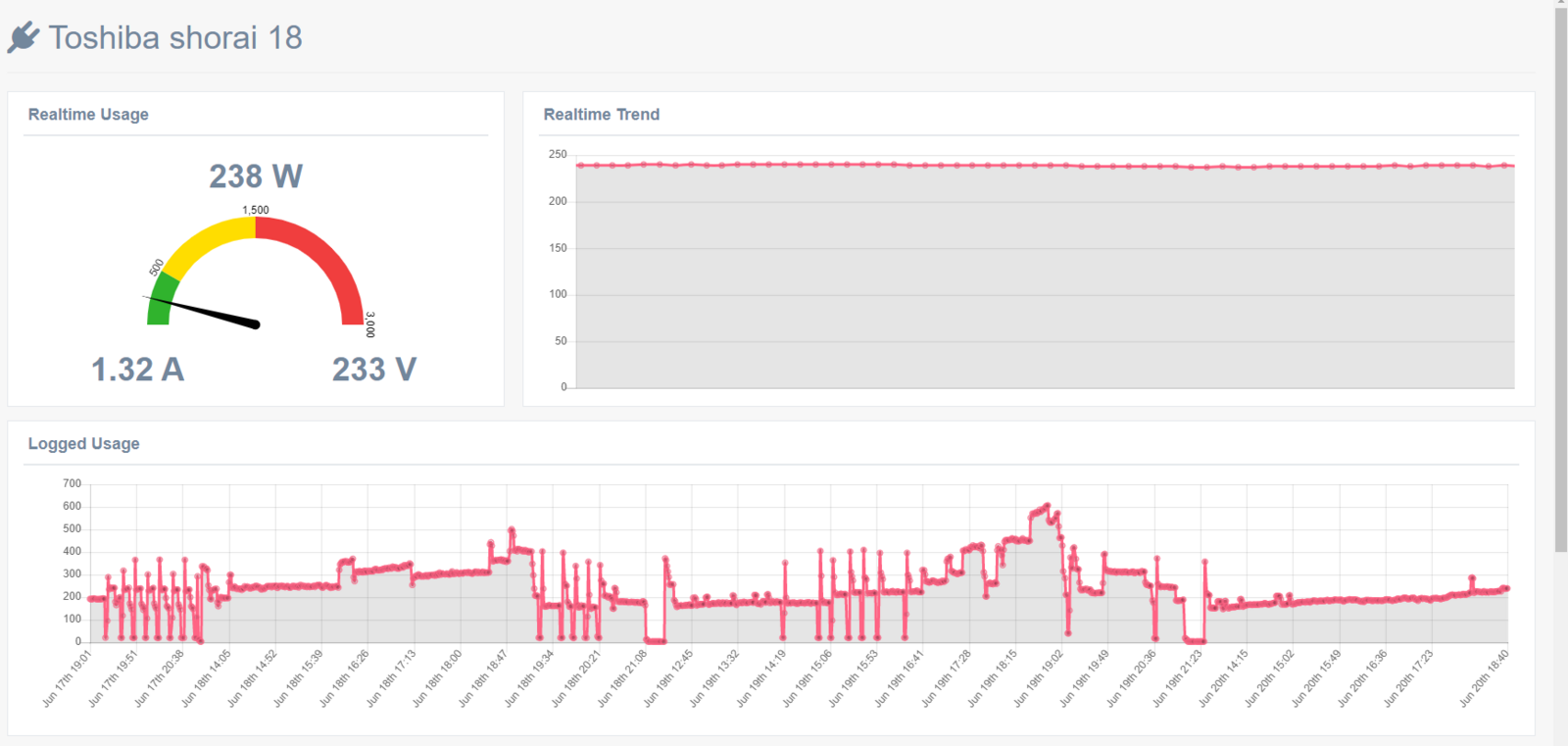Click the 'Jun 20th 17:23' time label

point(1409,677)
